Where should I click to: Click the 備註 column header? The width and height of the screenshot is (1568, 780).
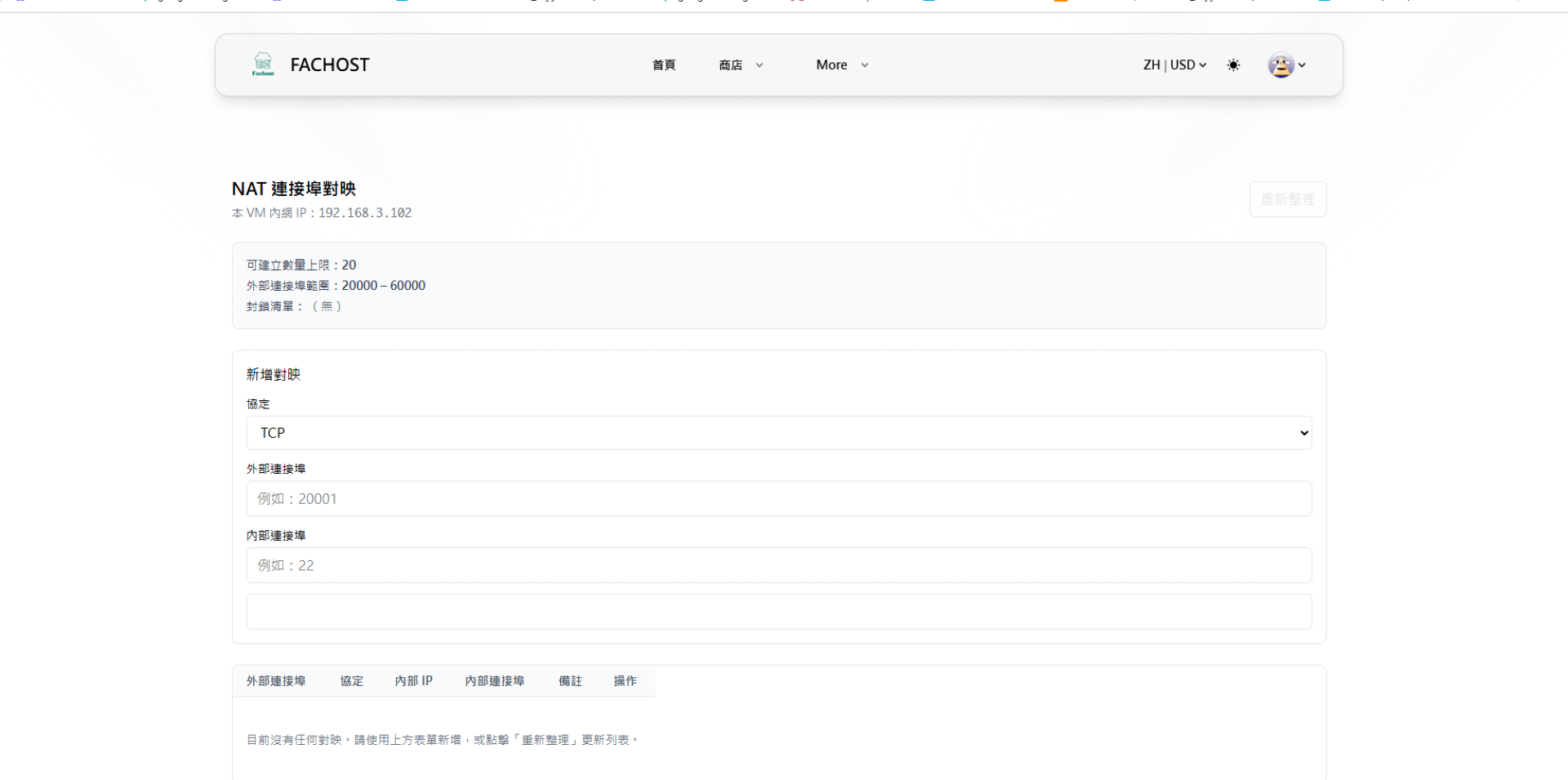(x=570, y=680)
